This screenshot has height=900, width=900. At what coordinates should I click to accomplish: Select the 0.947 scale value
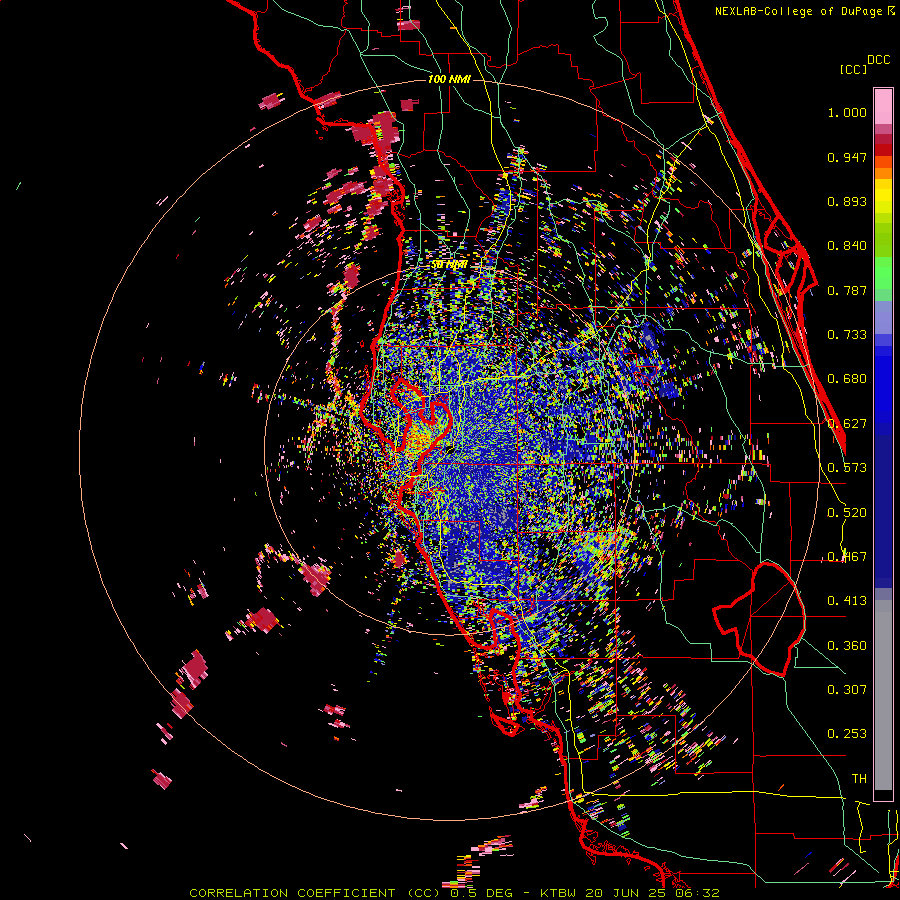click(x=847, y=157)
